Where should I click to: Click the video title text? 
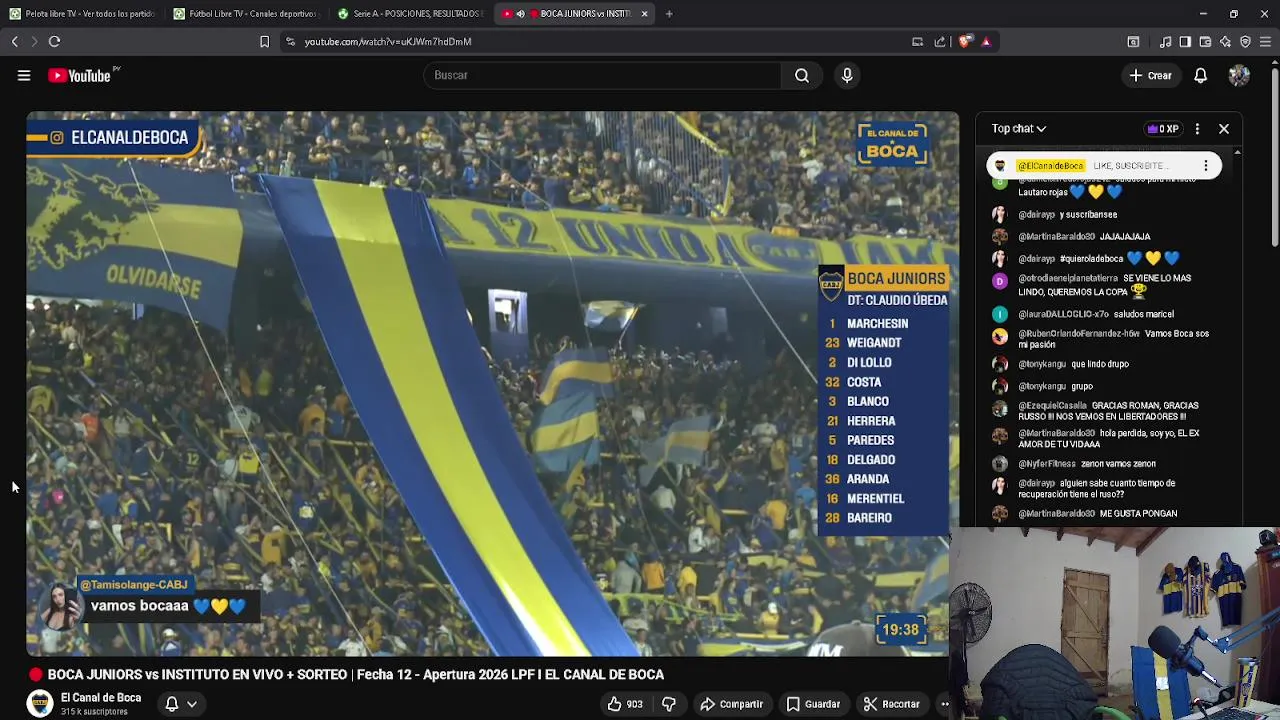click(355, 675)
